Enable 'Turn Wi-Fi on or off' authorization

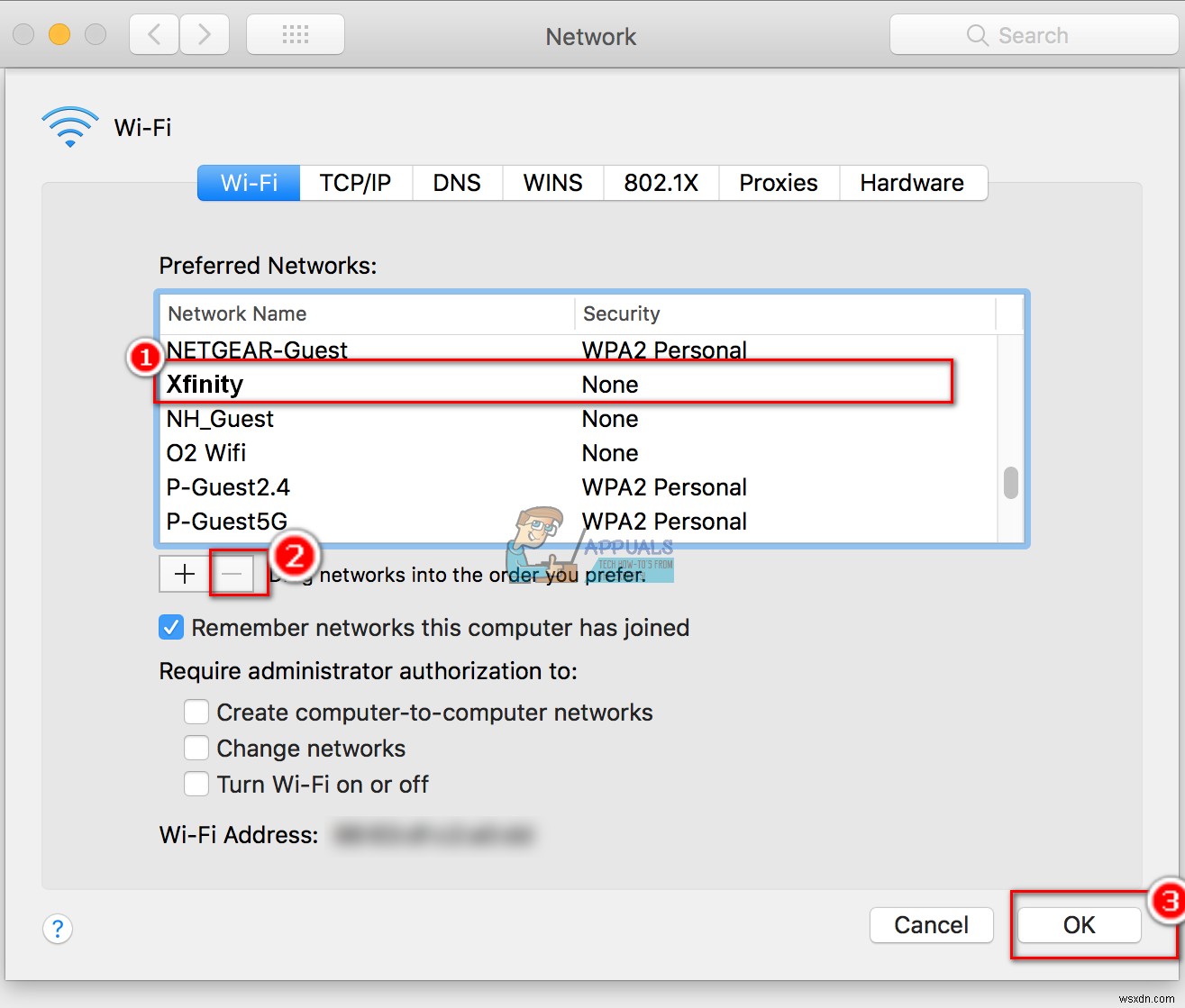[x=196, y=784]
